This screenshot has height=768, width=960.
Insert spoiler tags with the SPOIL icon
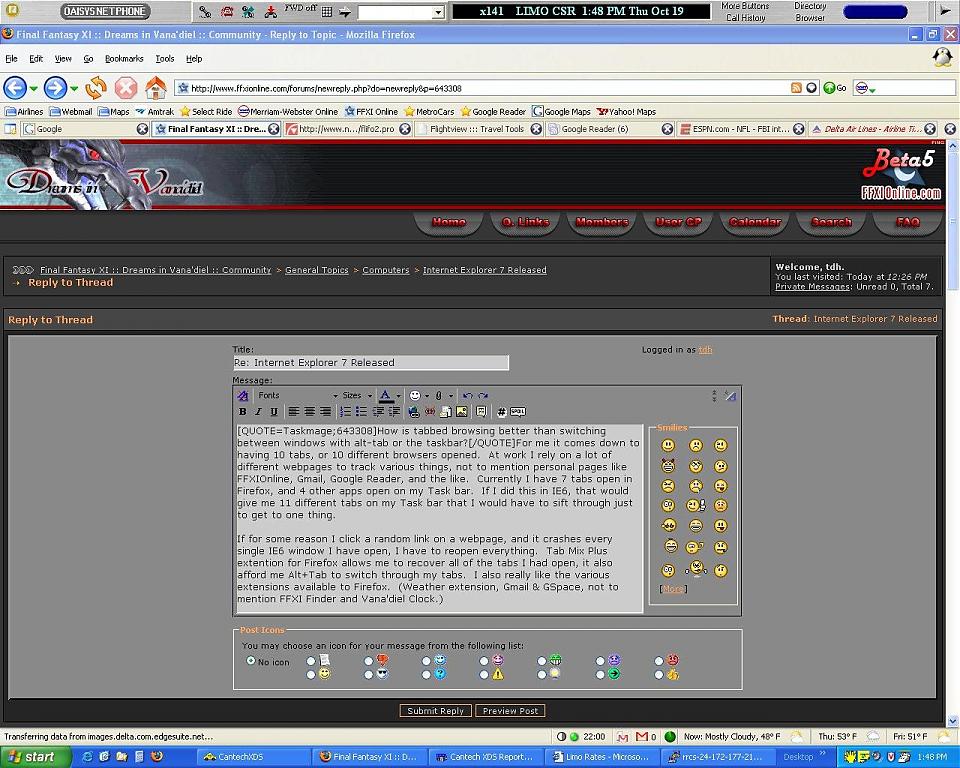(x=518, y=412)
